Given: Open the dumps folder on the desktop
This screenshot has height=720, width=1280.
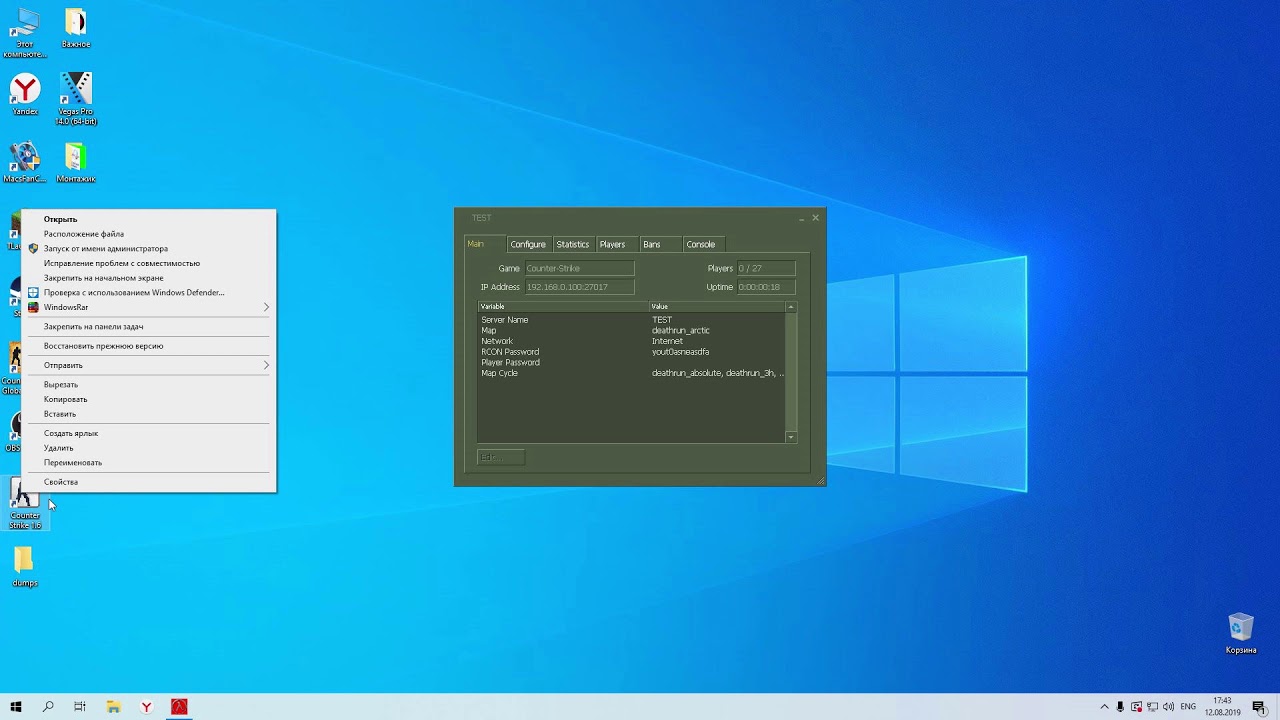Looking at the screenshot, I should coord(25,566).
